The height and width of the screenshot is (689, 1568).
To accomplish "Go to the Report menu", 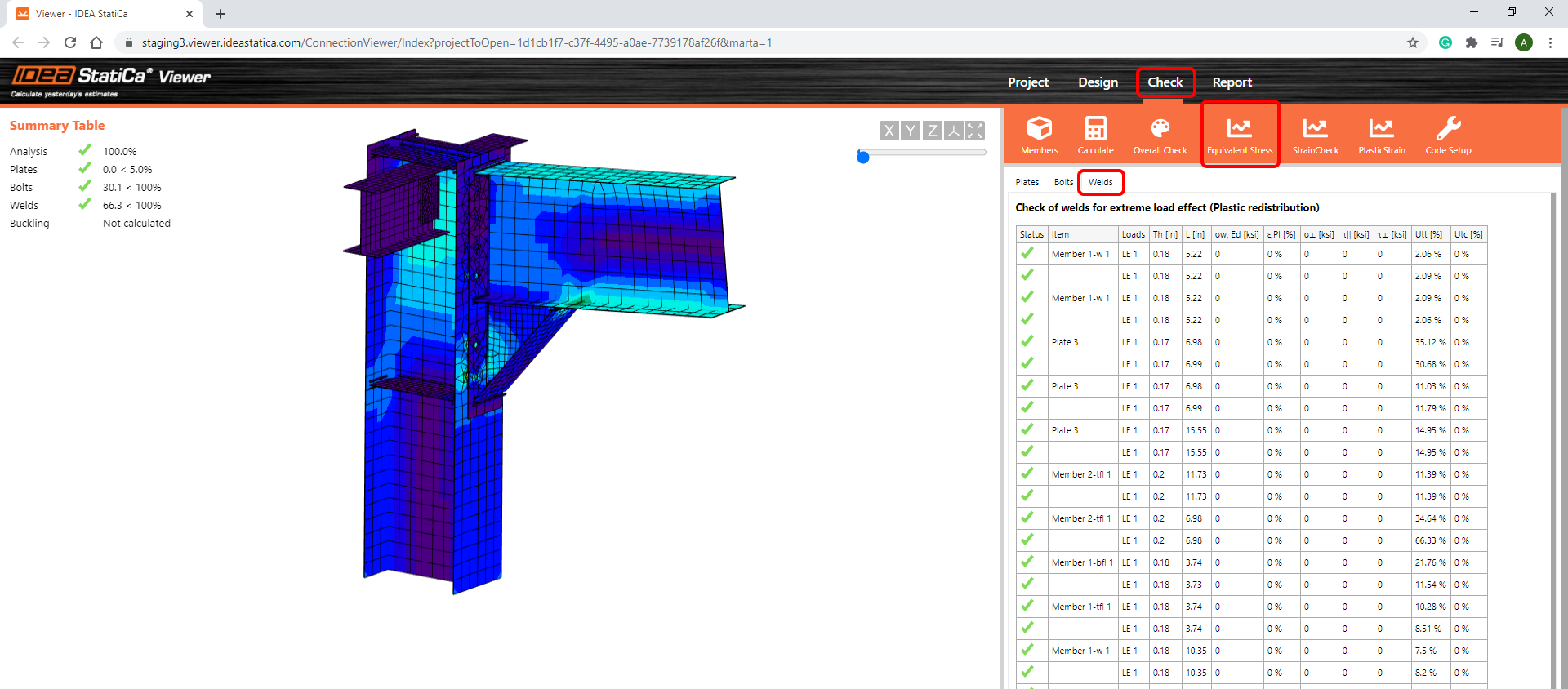I will 1232,82.
